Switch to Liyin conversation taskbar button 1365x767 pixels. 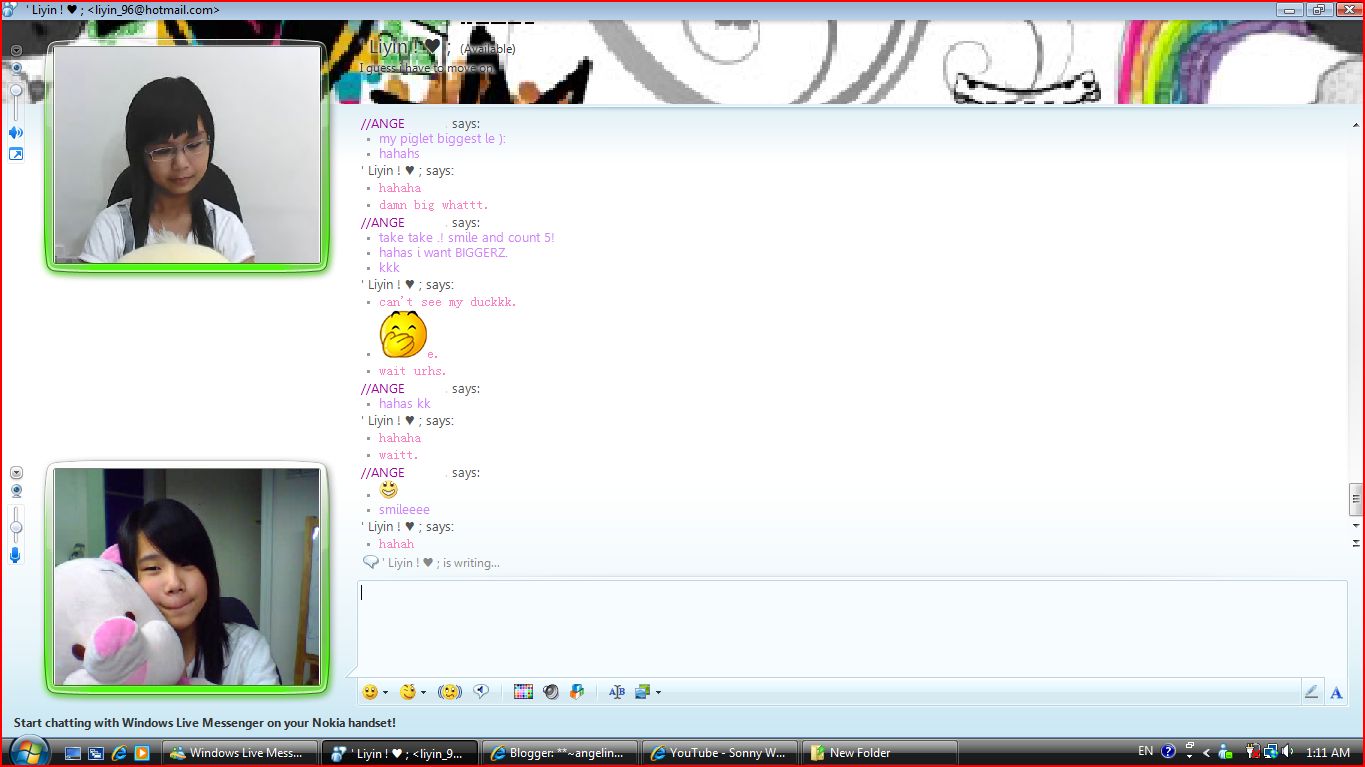pos(400,753)
